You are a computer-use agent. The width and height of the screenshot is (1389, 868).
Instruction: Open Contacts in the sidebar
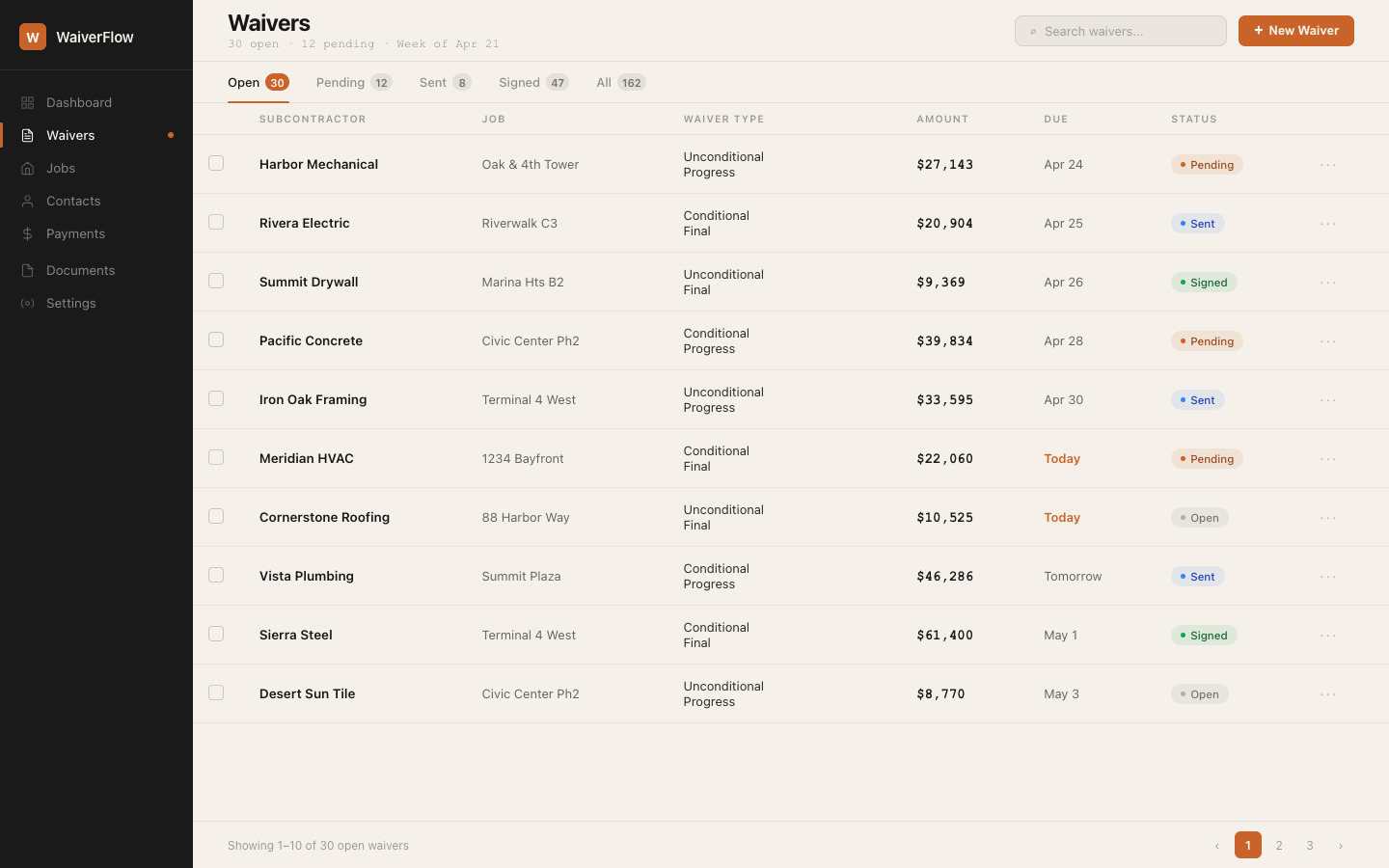coord(96,201)
